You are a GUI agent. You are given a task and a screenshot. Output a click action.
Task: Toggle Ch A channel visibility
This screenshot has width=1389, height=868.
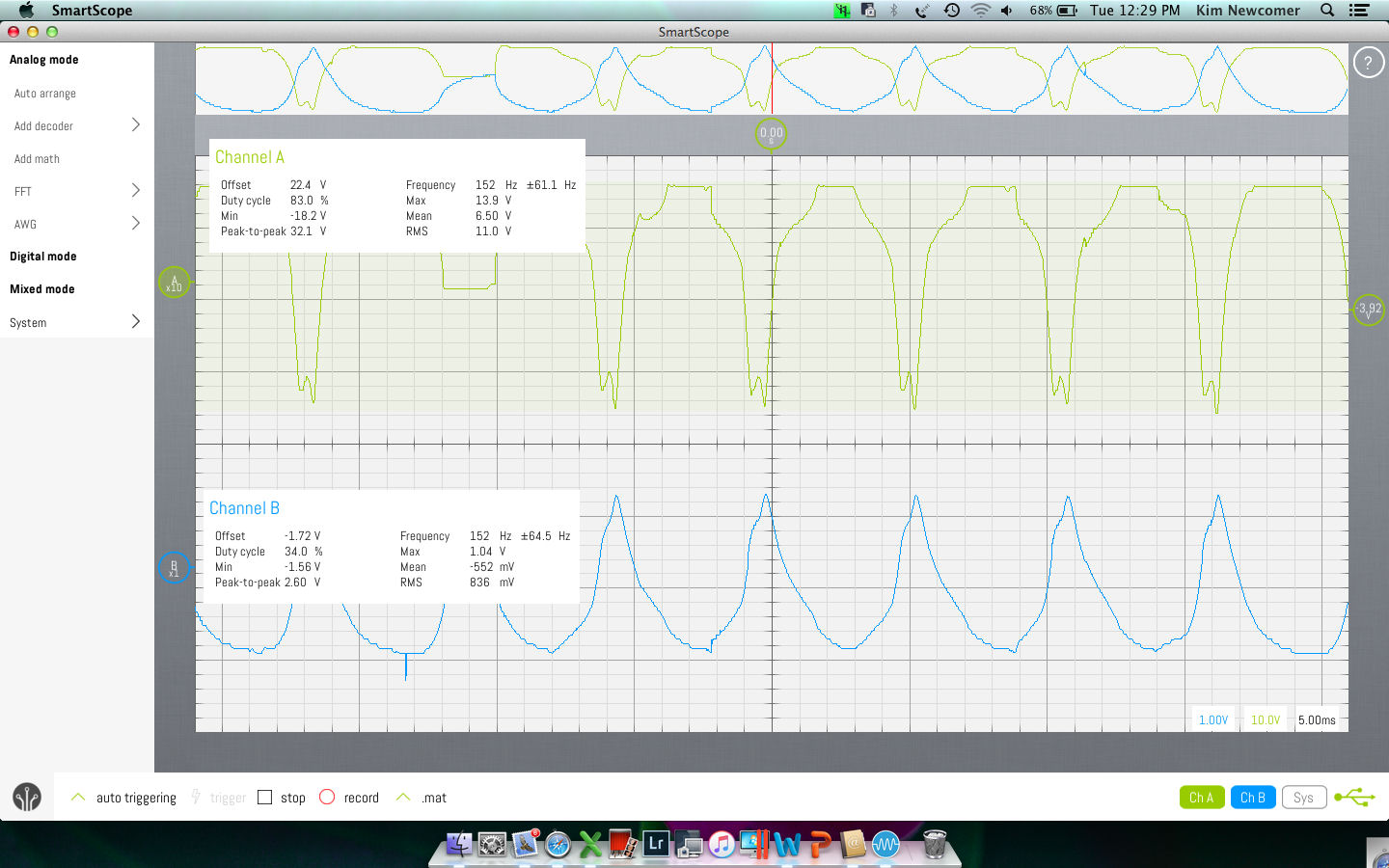point(1201,798)
